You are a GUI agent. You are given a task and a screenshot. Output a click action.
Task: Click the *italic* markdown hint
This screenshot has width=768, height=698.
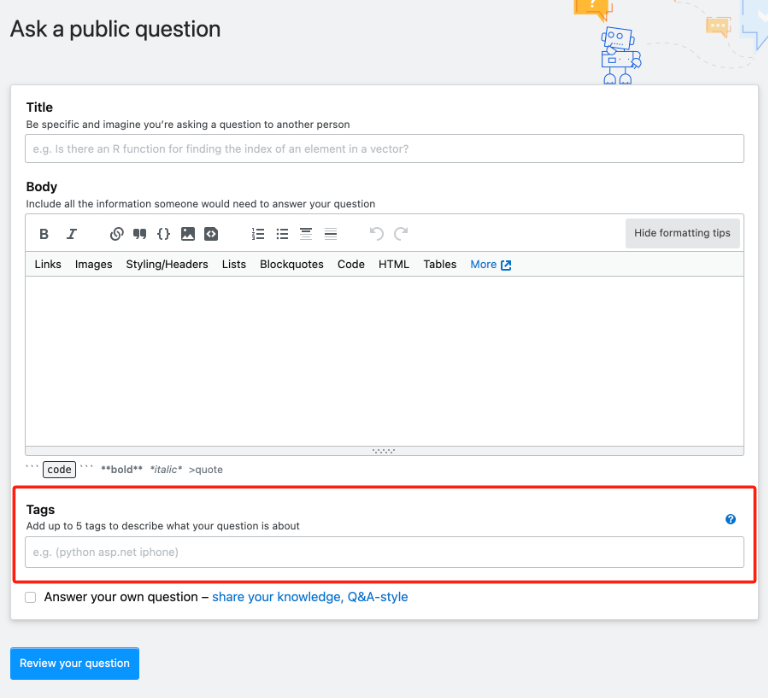[166, 469]
